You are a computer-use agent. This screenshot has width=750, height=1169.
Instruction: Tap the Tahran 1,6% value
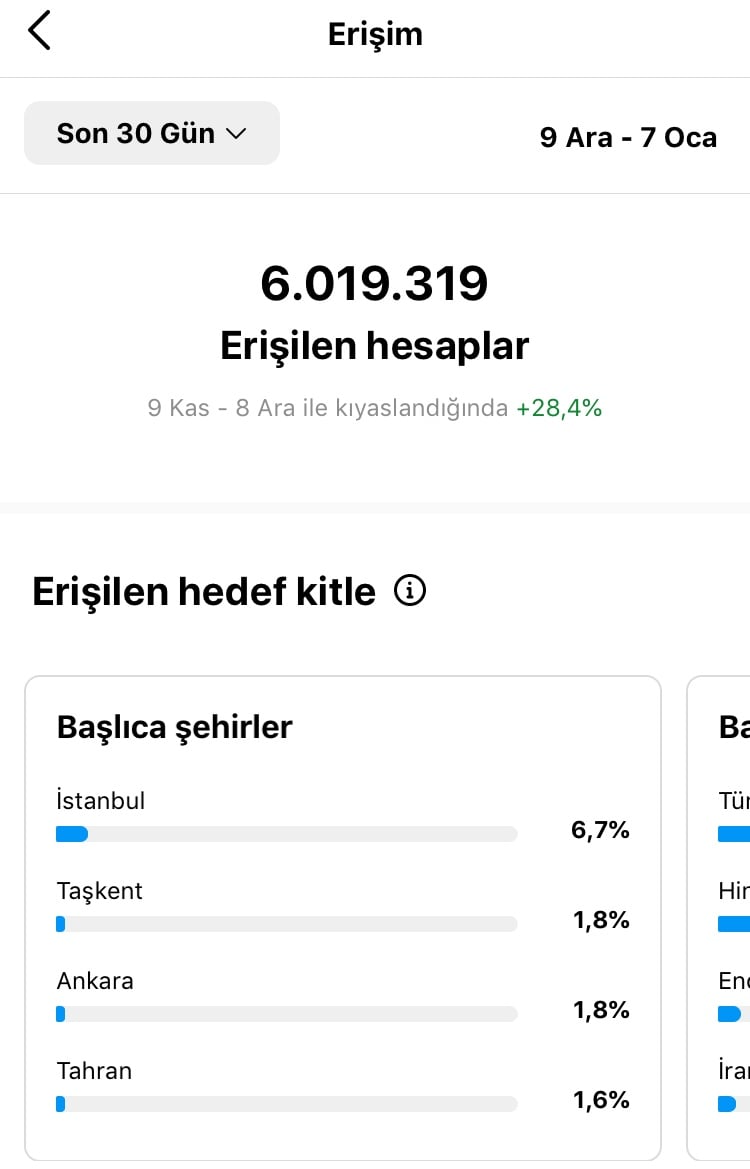pos(601,1100)
